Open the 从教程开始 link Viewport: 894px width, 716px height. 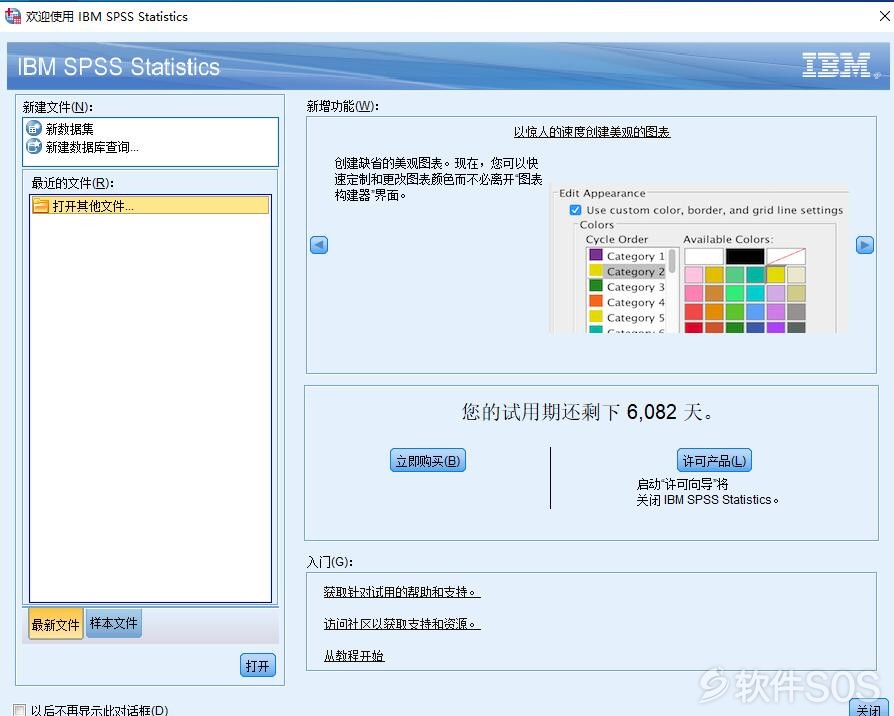click(354, 656)
